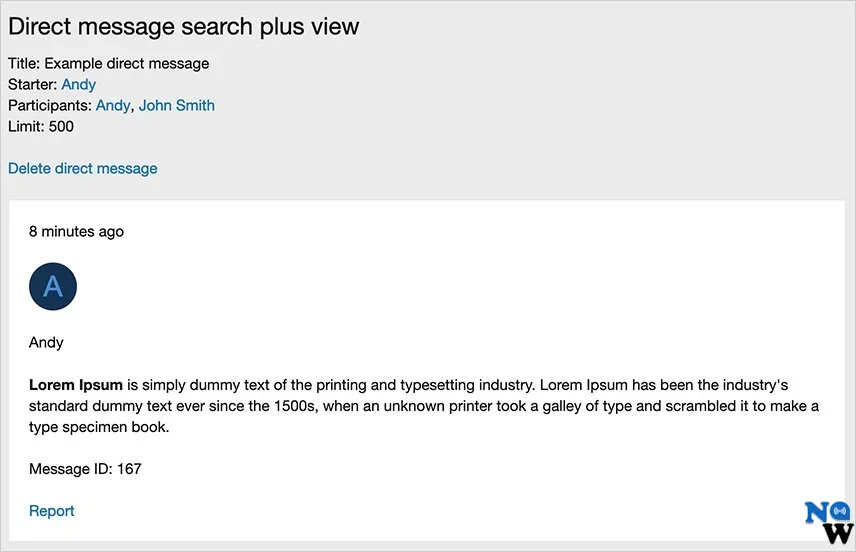Click the "8 minutes ago" timestamp

(x=76, y=231)
